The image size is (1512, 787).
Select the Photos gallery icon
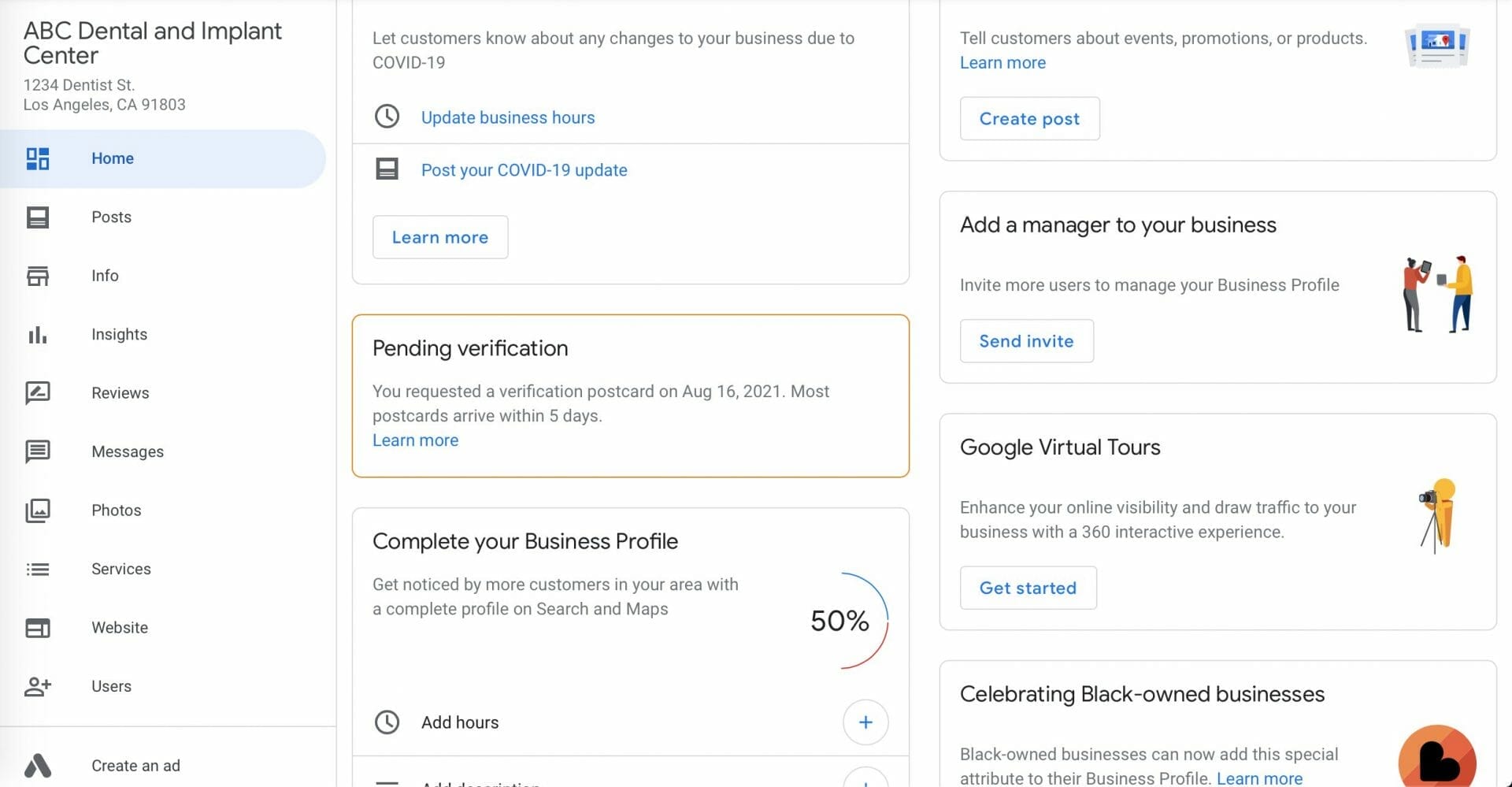coord(38,510)
